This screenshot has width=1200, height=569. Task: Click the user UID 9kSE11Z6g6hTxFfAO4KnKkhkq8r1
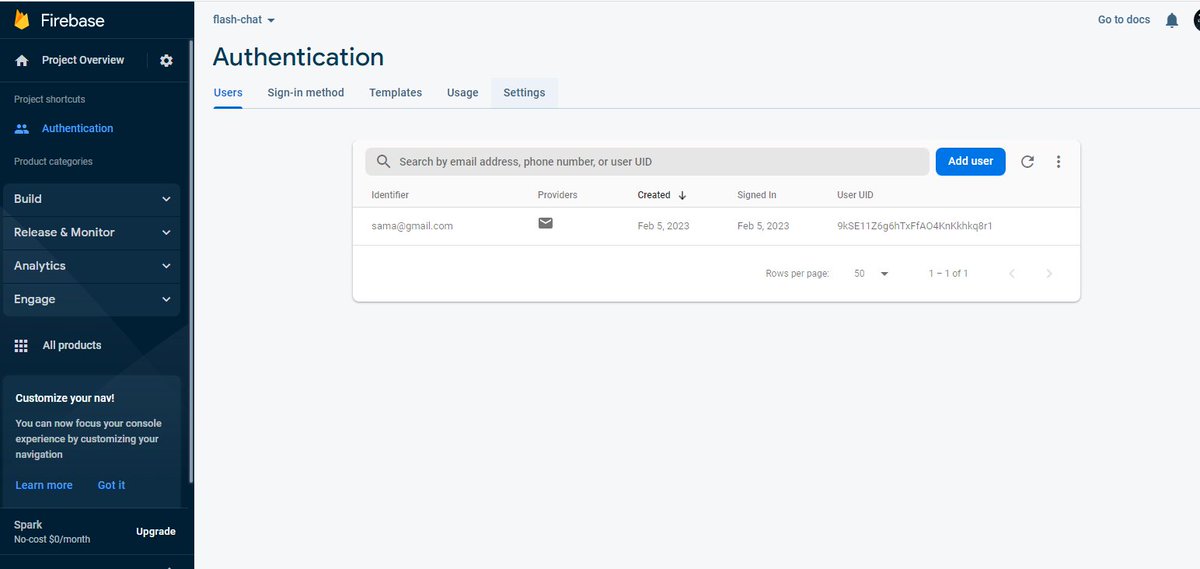point(914,226)
